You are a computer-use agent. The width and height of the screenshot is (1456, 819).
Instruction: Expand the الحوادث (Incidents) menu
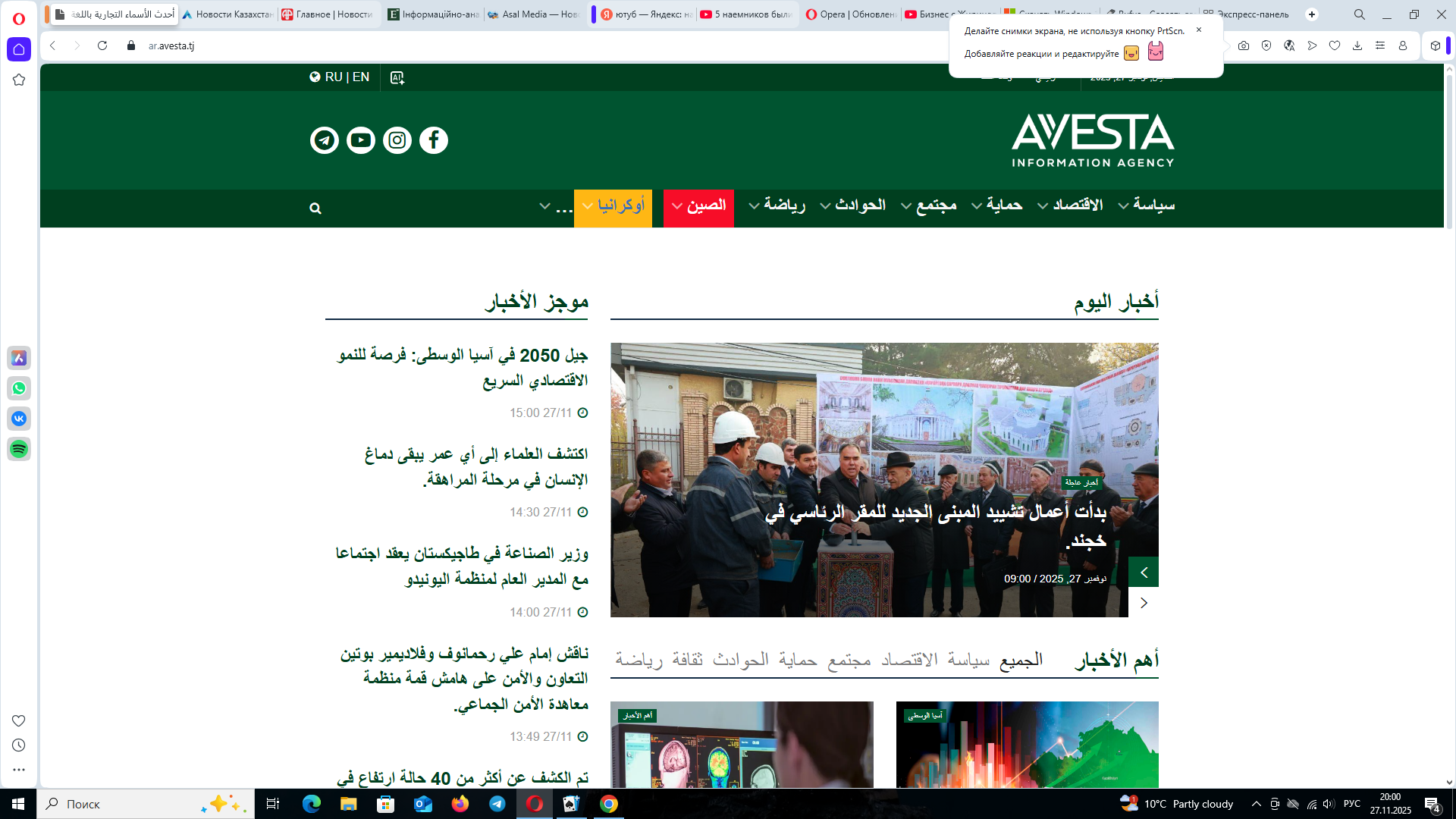click(x=853, y=206)
